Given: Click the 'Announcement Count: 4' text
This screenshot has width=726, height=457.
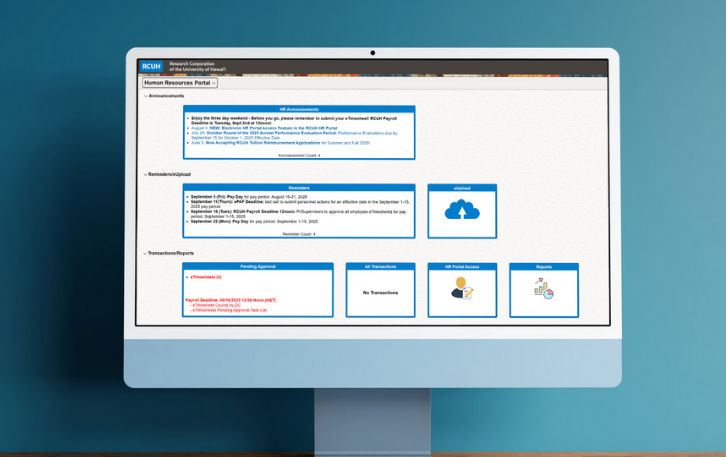Looking at the screenshot, I should tap(299, 156).
